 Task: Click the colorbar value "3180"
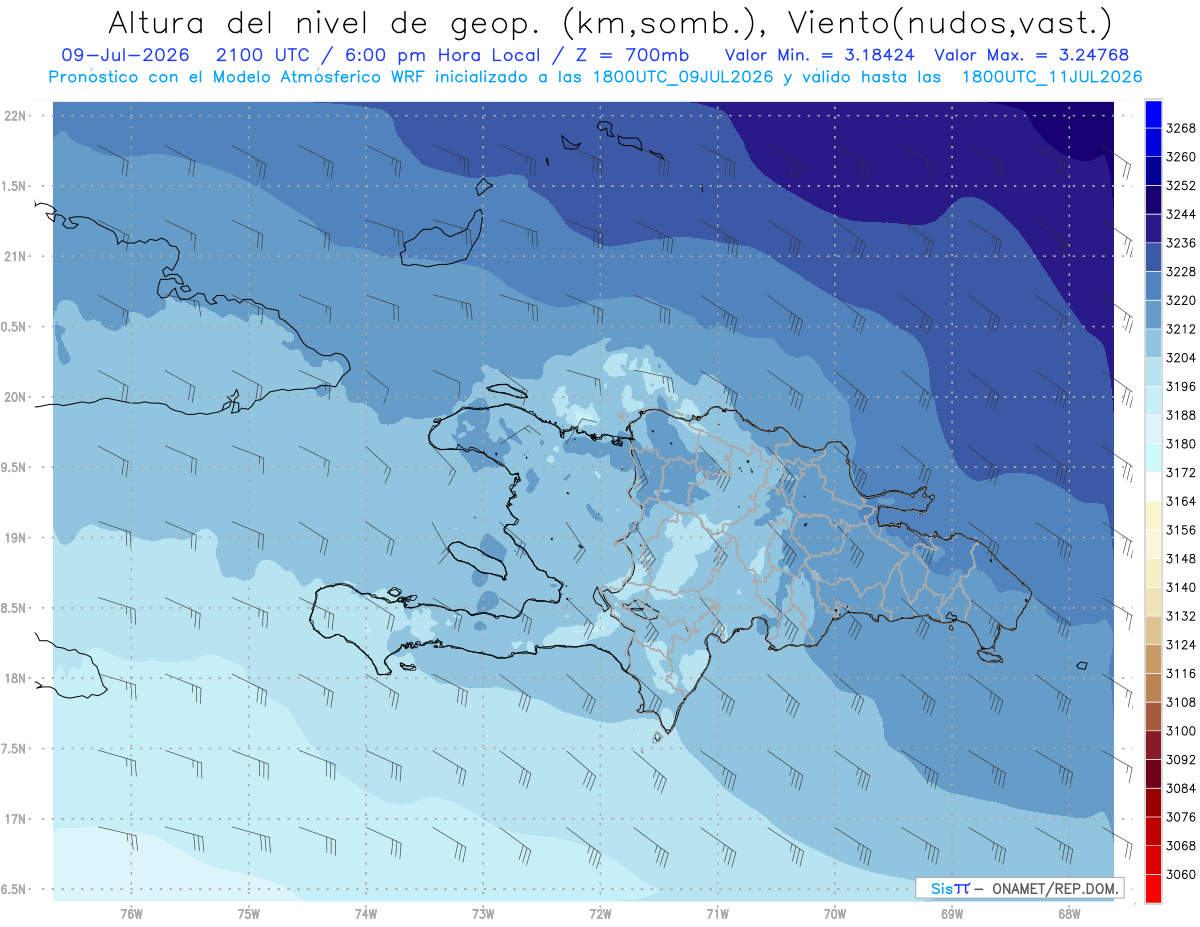(1180, 444)
